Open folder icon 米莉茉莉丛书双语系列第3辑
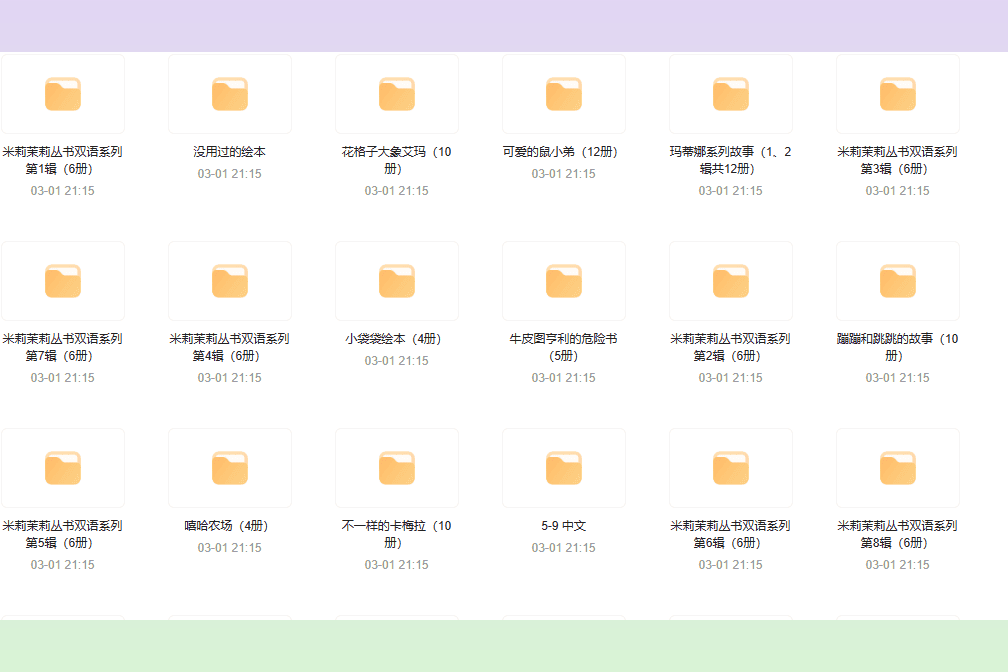The height and width of the screenshot is (672, 1008). point(898,95)
